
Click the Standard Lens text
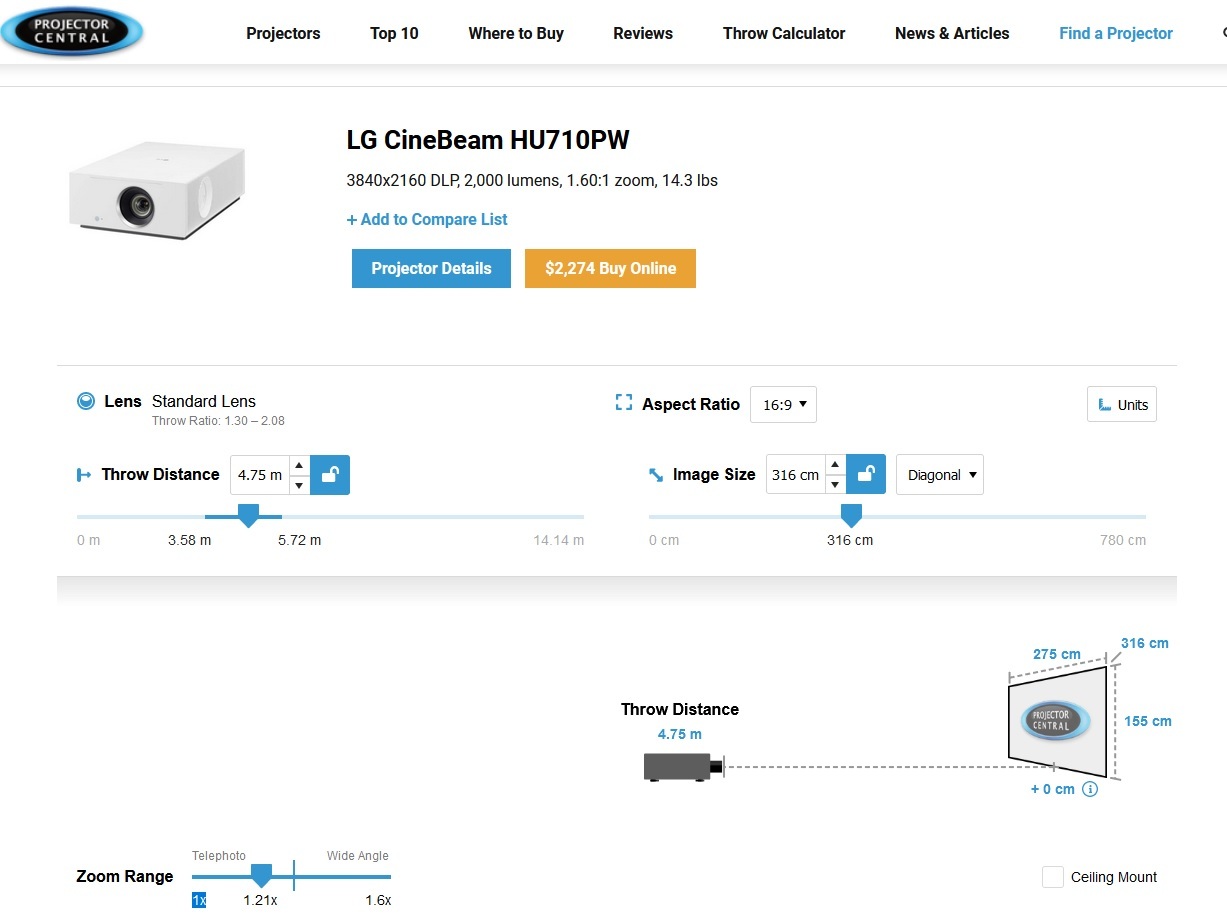pos(204,401)
